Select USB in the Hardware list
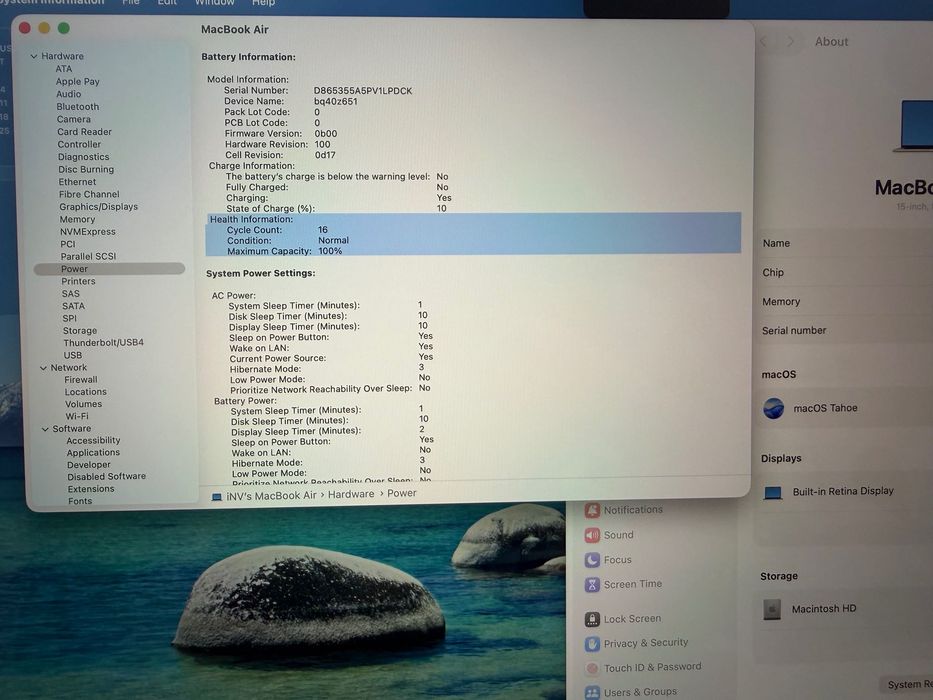This screenshot has height=700, width=933. [73, 355]
